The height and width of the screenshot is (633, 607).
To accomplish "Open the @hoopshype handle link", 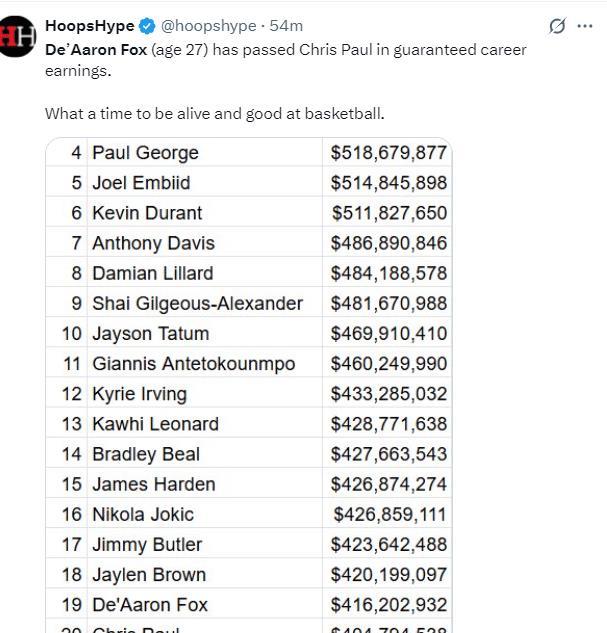I will coord(209,26).
